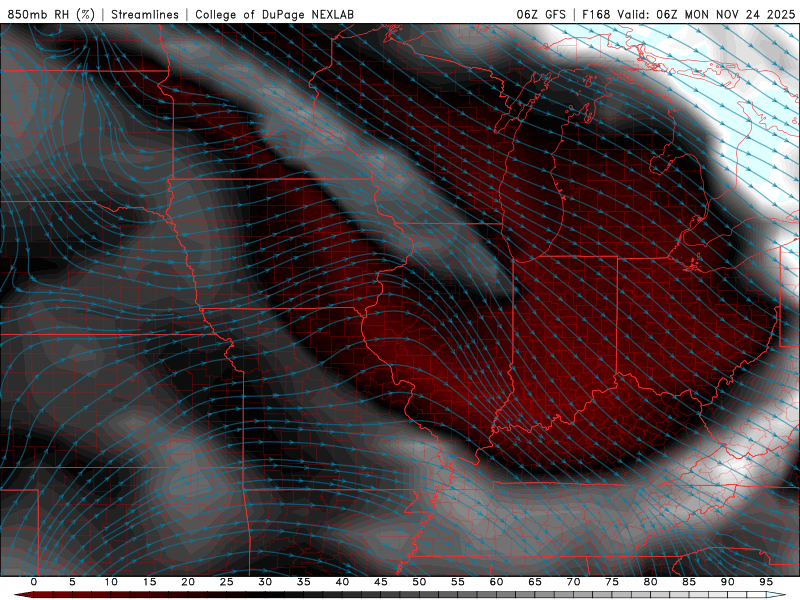Viewport: 800px width, 600px height.
Task: Click the "50" label on the color scale
Action: coord(419,582)
